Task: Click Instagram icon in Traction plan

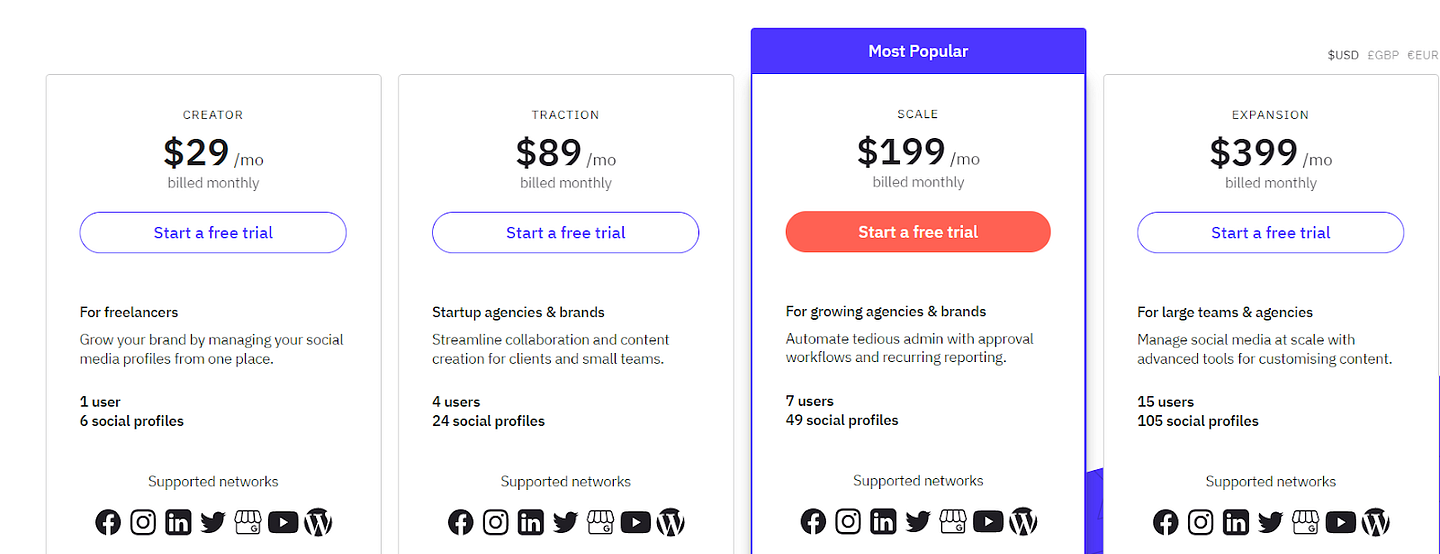Action: coord(496,522)
